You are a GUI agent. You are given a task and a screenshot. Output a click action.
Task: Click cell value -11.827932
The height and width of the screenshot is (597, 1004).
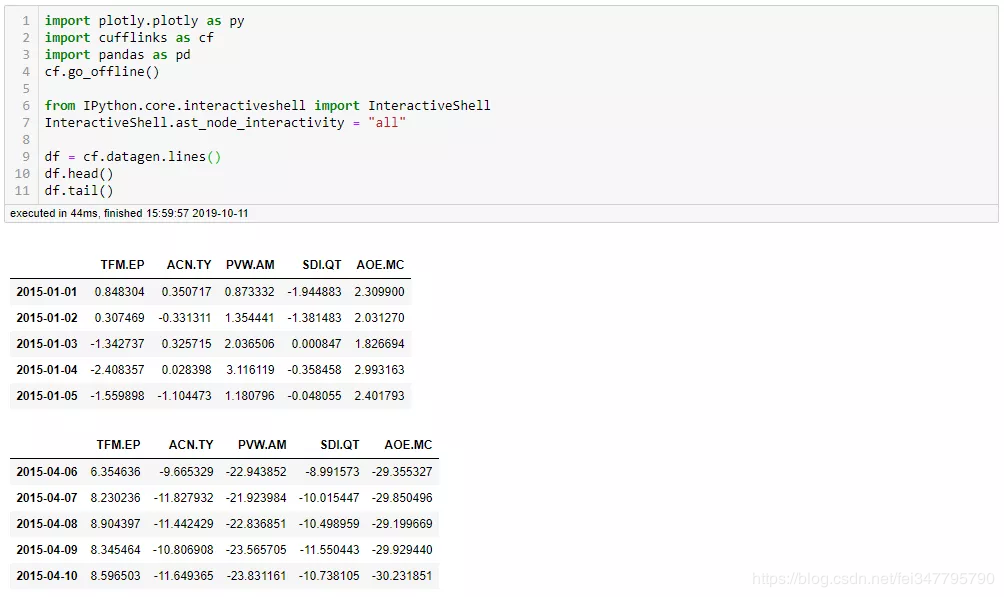click(x=184, y=498)
